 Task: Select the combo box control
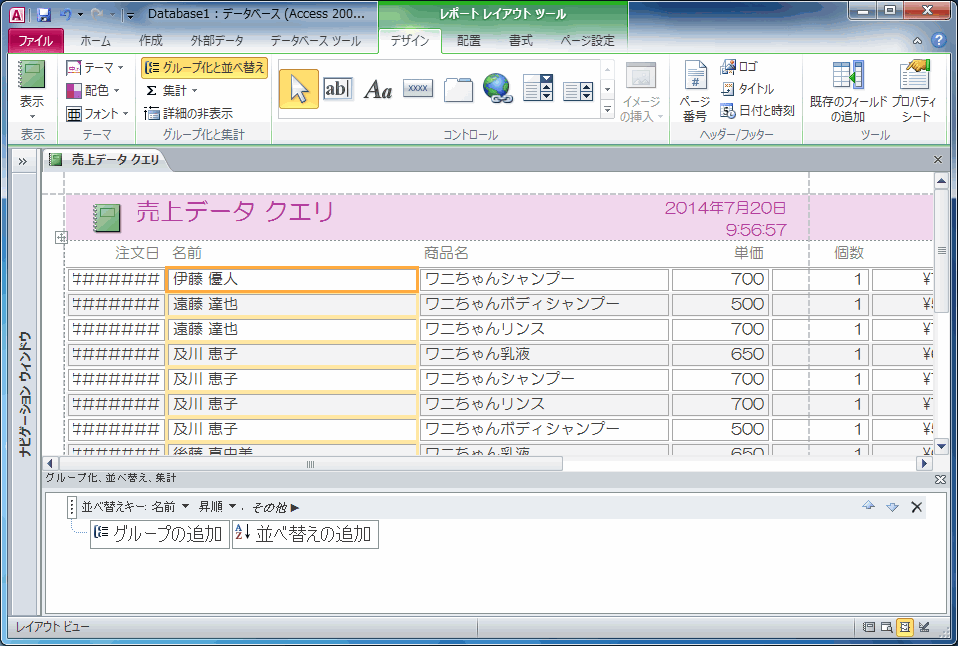coord(538,89)
